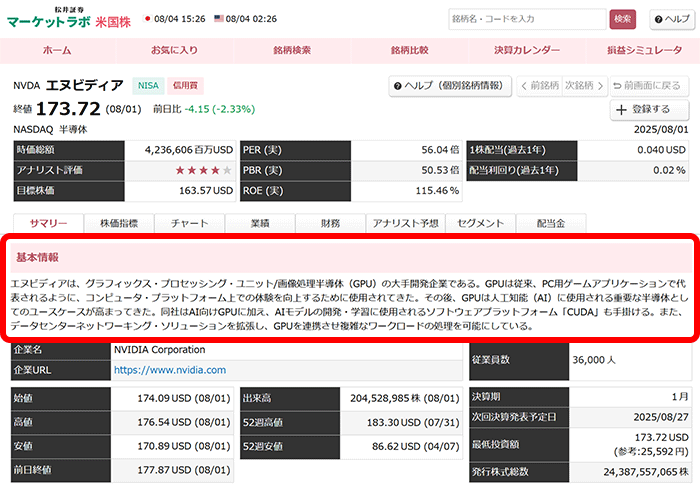
Task: Go to お気に入り in navigation bar
Action: tap(173, 50)
